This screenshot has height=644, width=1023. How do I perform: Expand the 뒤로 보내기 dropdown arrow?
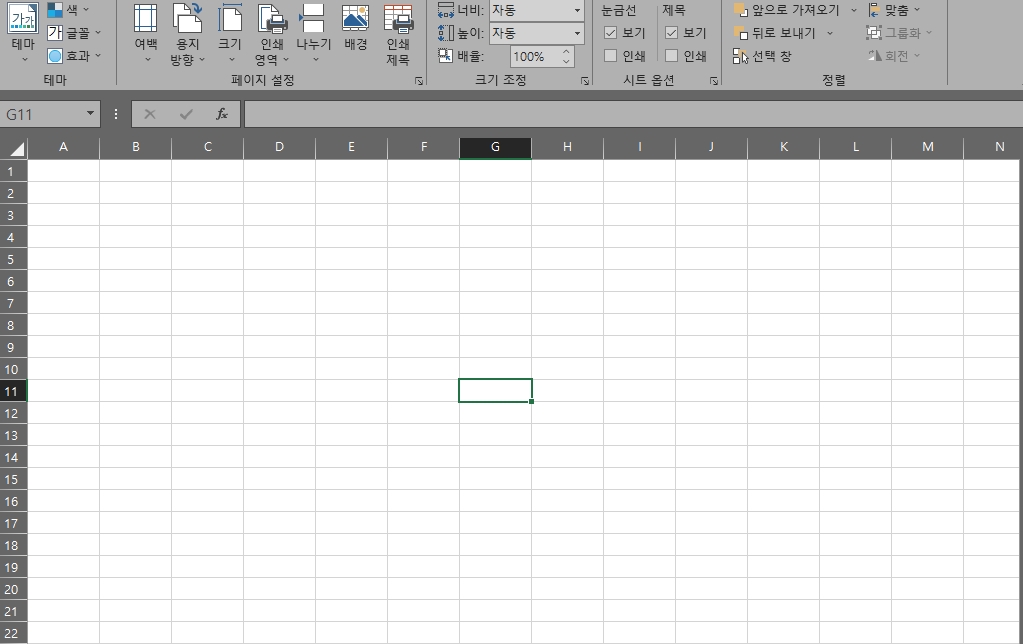(x=830, y=33)
